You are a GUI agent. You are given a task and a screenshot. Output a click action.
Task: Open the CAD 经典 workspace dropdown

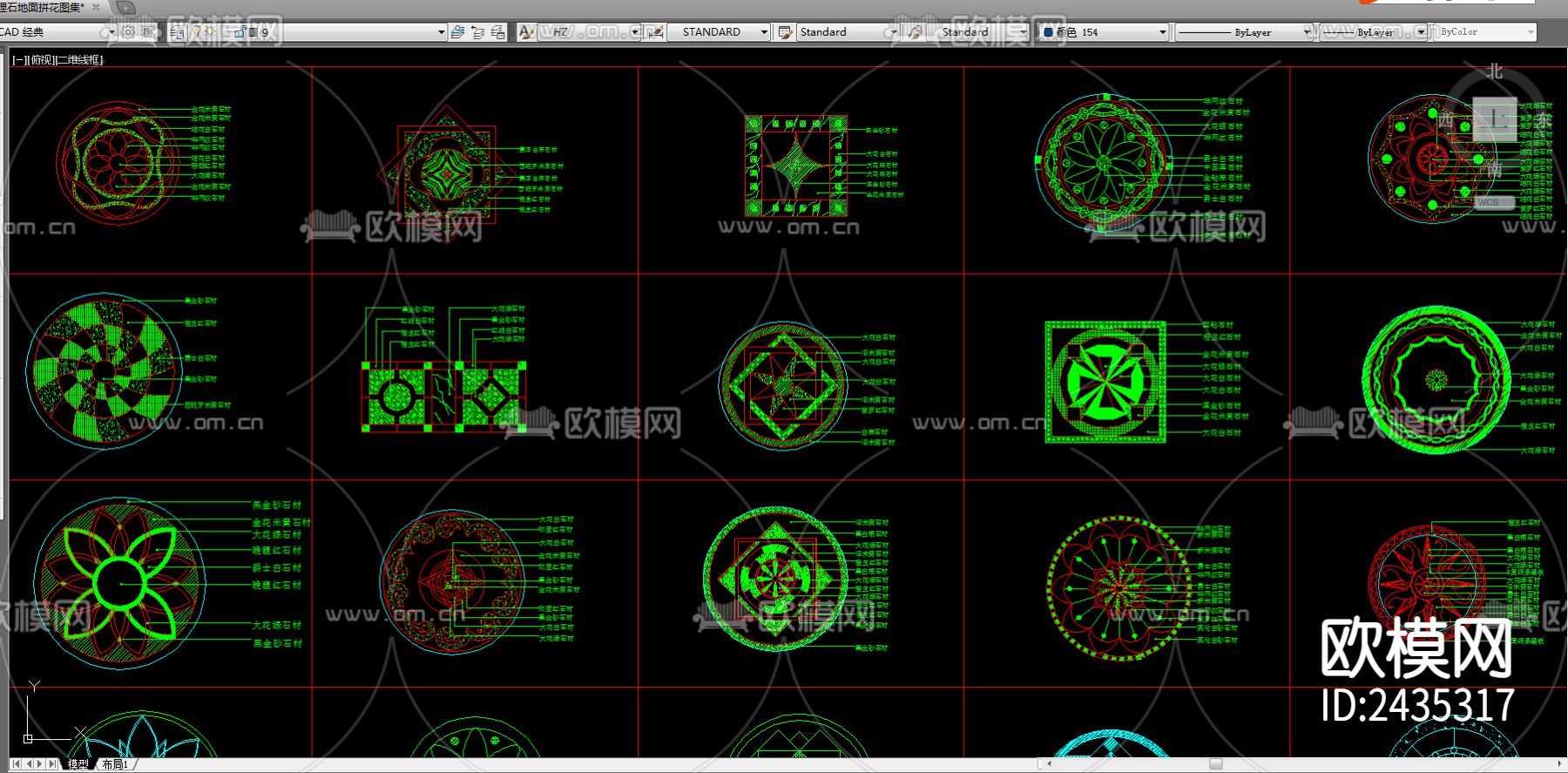click(111, 32)
